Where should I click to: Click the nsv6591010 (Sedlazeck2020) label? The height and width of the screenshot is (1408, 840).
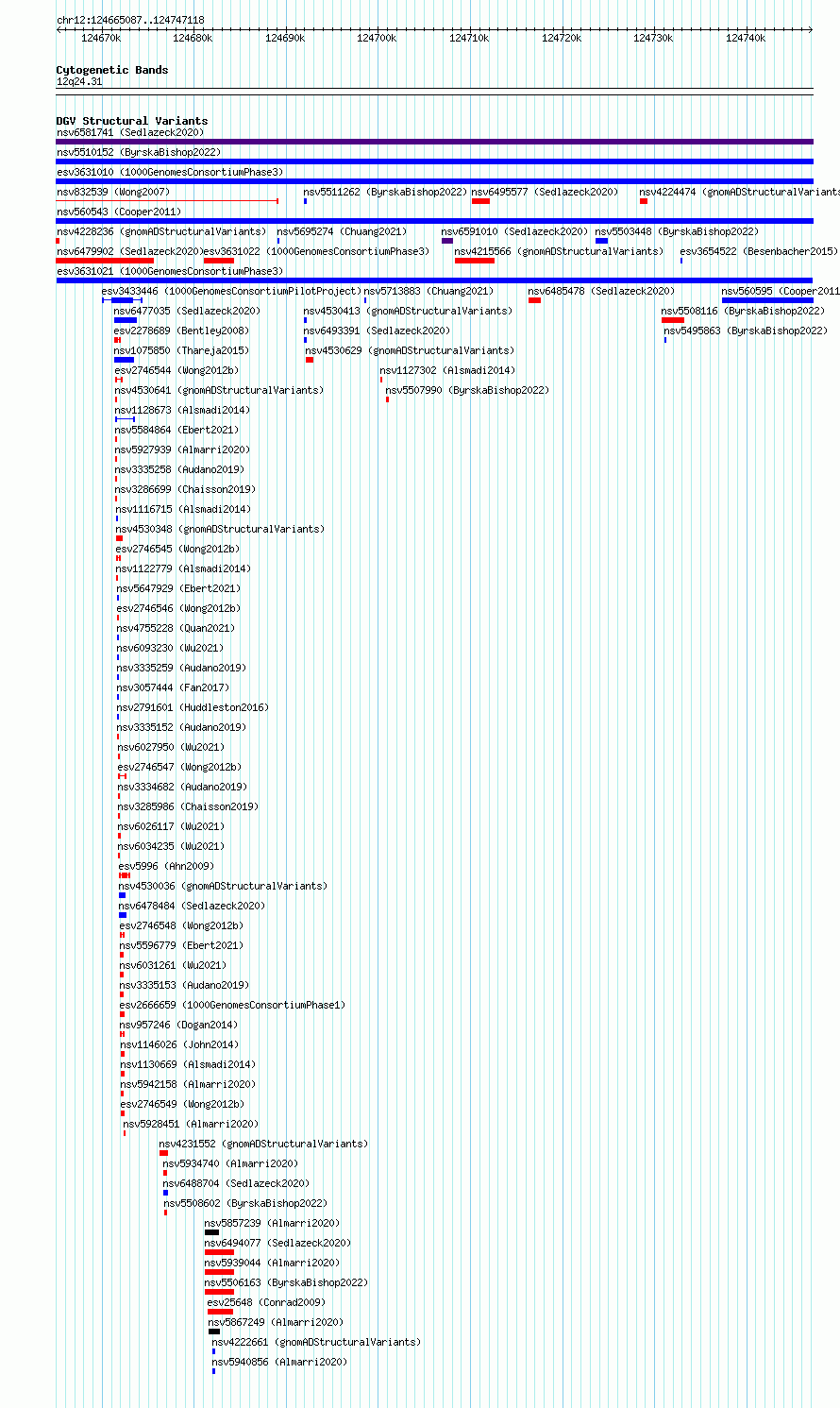tap(514, 231)
